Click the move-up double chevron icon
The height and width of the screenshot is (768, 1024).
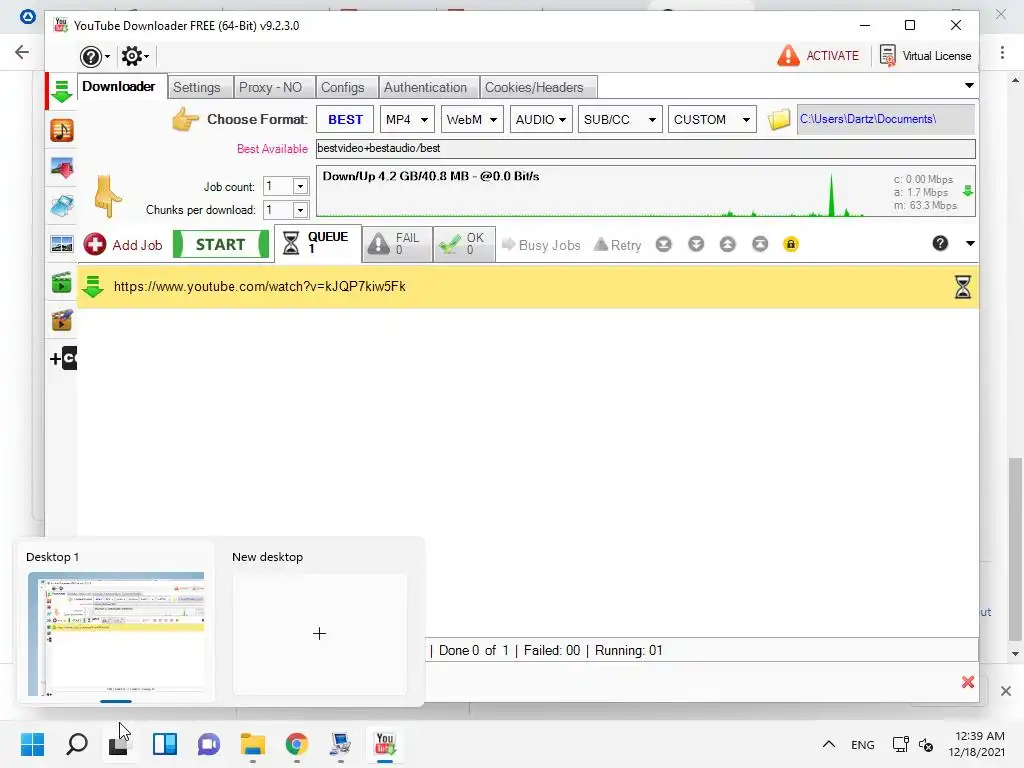(x=728, y=244)
